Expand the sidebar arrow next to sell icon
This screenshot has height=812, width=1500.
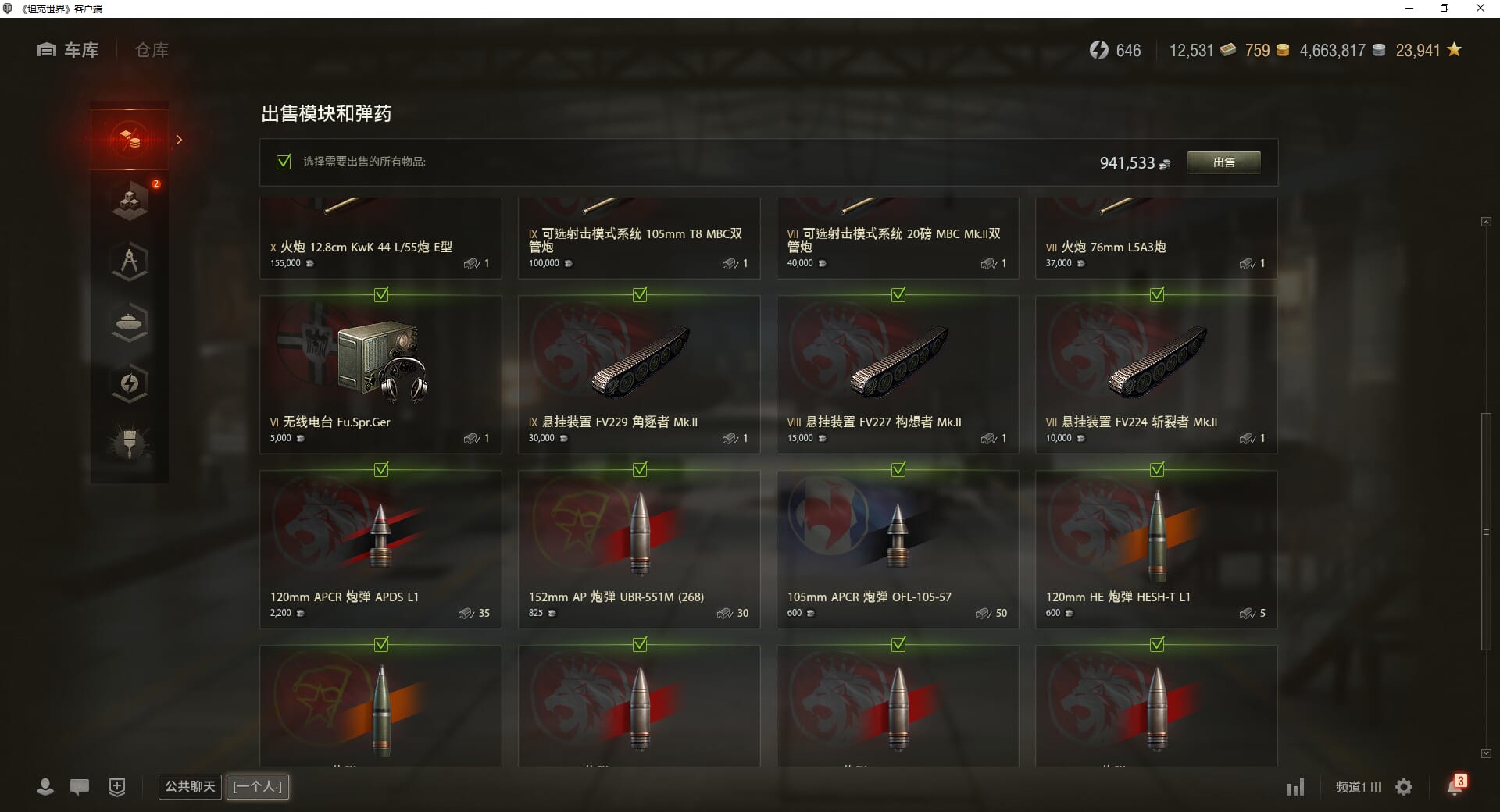click(180, 140)
